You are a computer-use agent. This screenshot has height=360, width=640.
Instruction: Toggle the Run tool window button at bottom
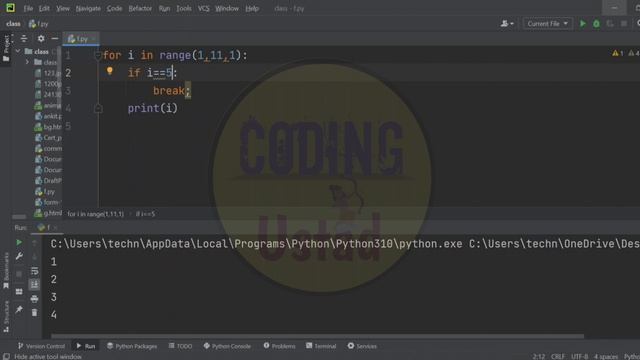click(86, 346)
